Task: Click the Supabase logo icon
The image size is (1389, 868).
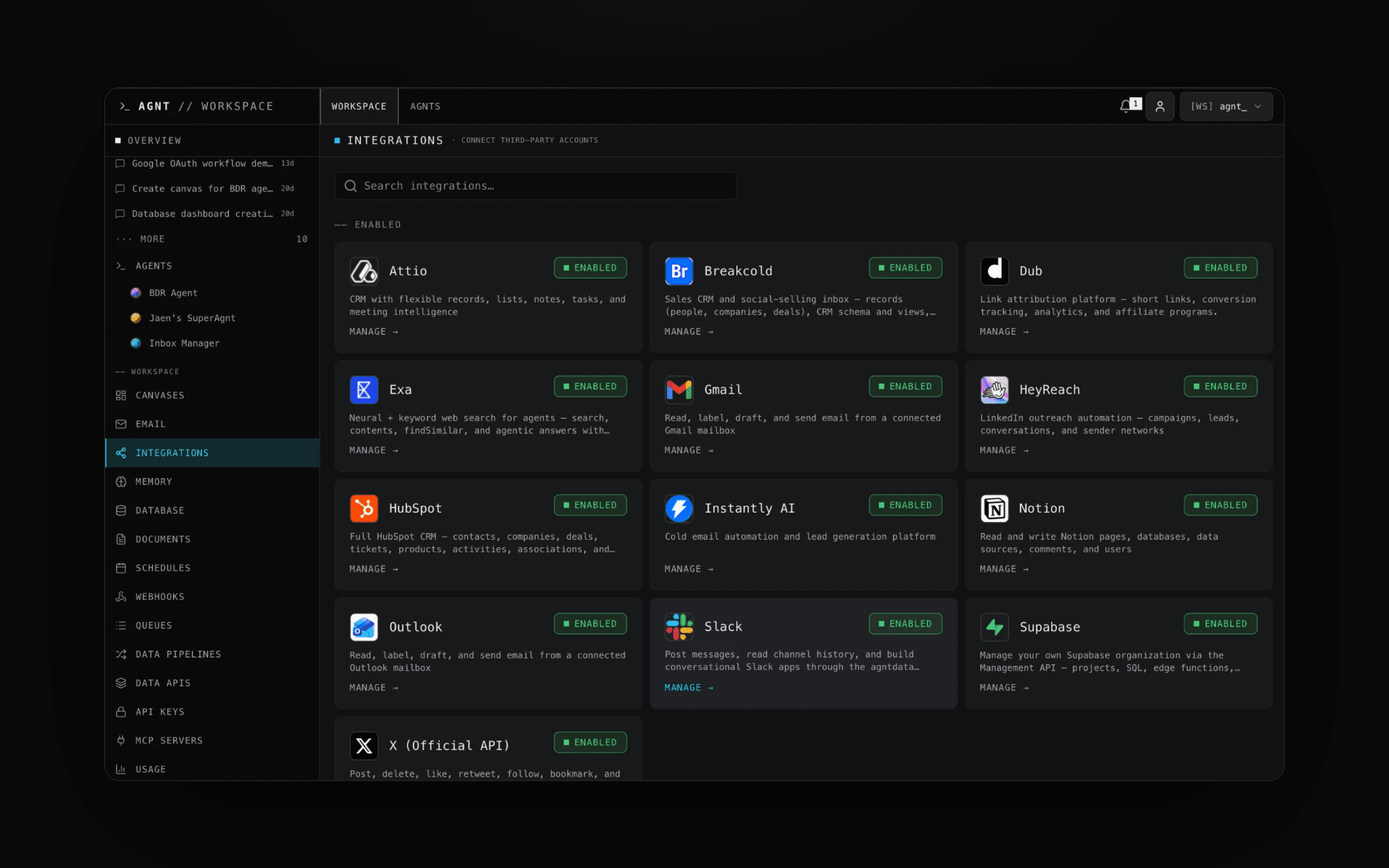Action: pyautogui.click(x=994, y=627)
